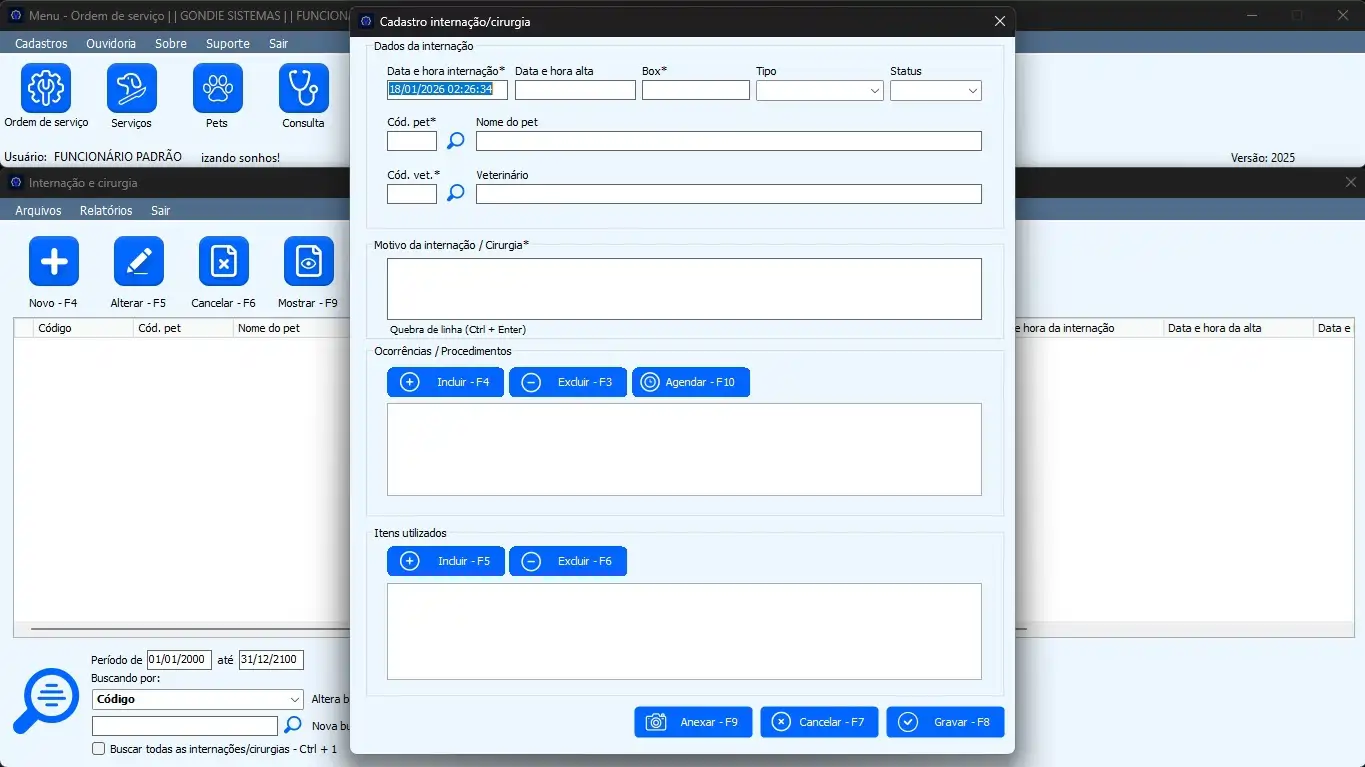Click the Agendar - F10 button
Screen dimensions: 1365x767
pyautogui.click(x=691, y=382)
